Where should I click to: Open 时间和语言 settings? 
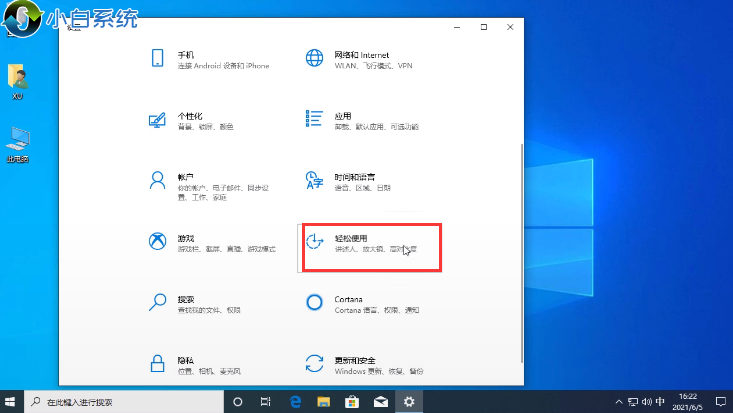coord(350,182)
